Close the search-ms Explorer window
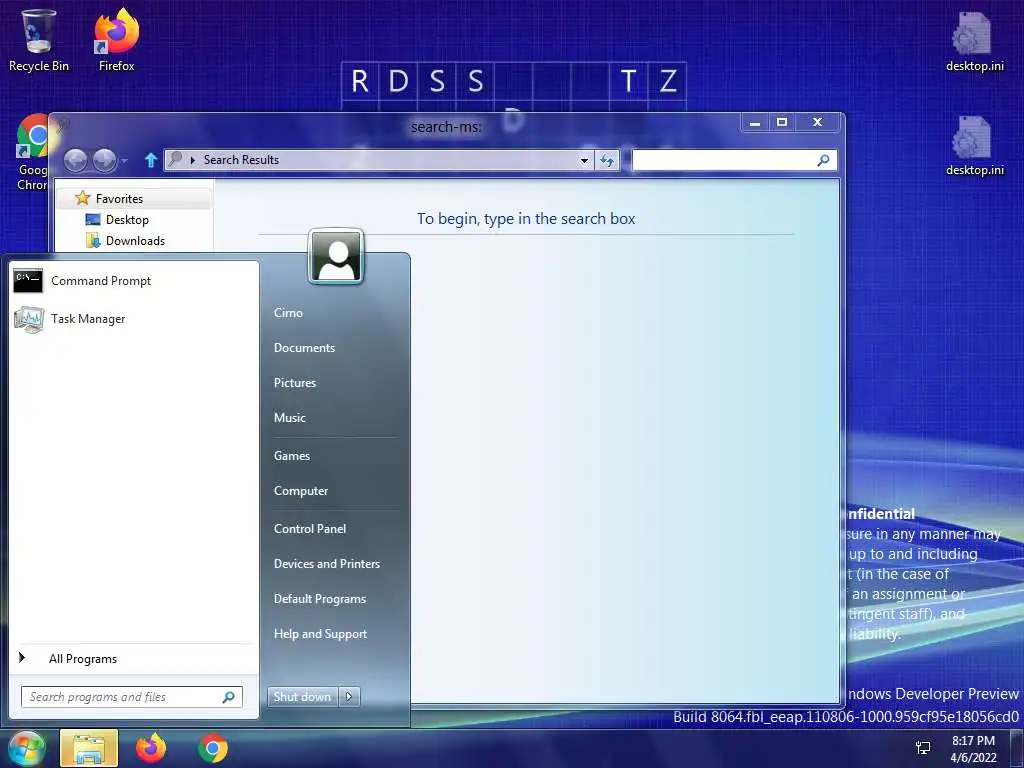The height and width of the screenshot is (768, 1024). point(817,122)
